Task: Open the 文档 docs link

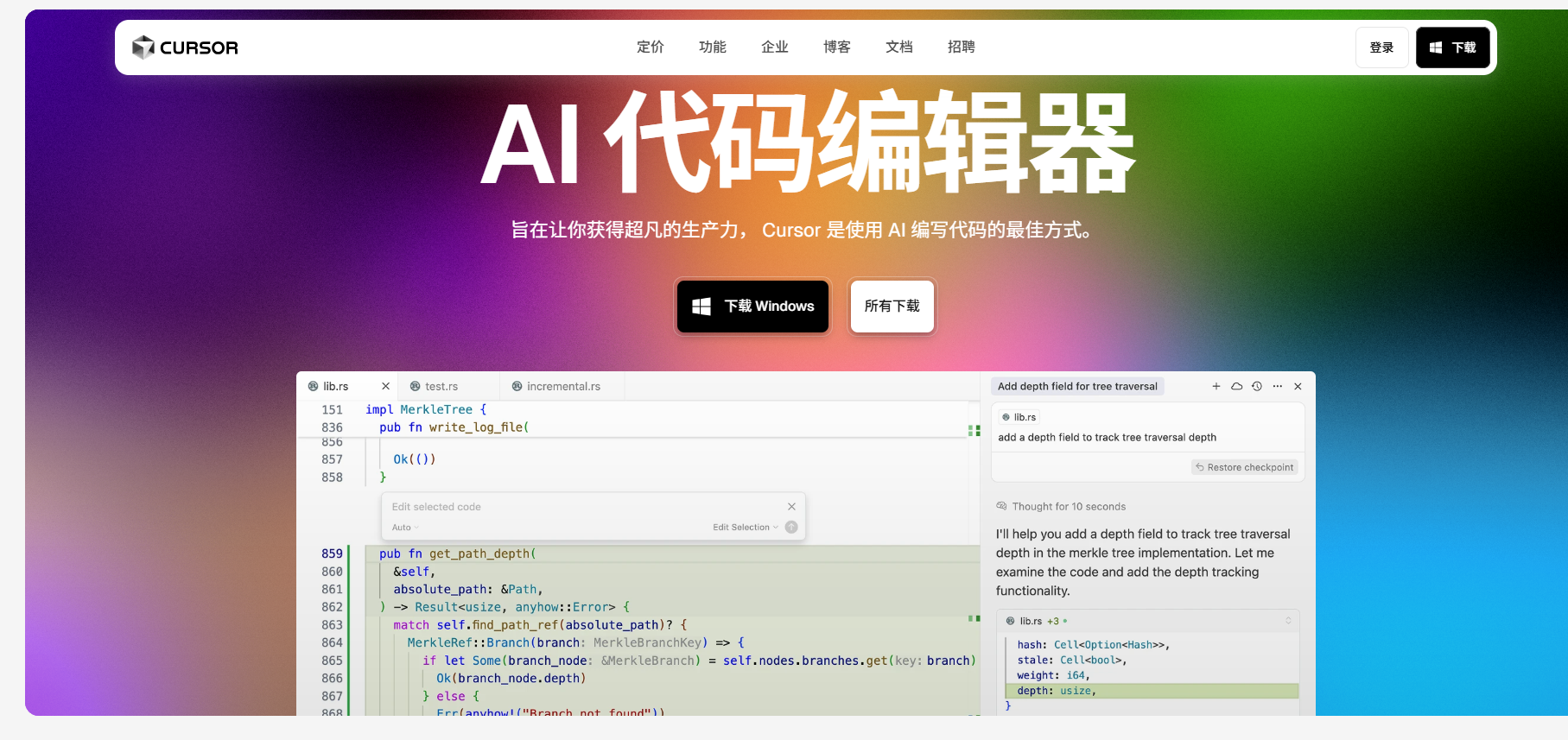Action: (x=899, y=47)
